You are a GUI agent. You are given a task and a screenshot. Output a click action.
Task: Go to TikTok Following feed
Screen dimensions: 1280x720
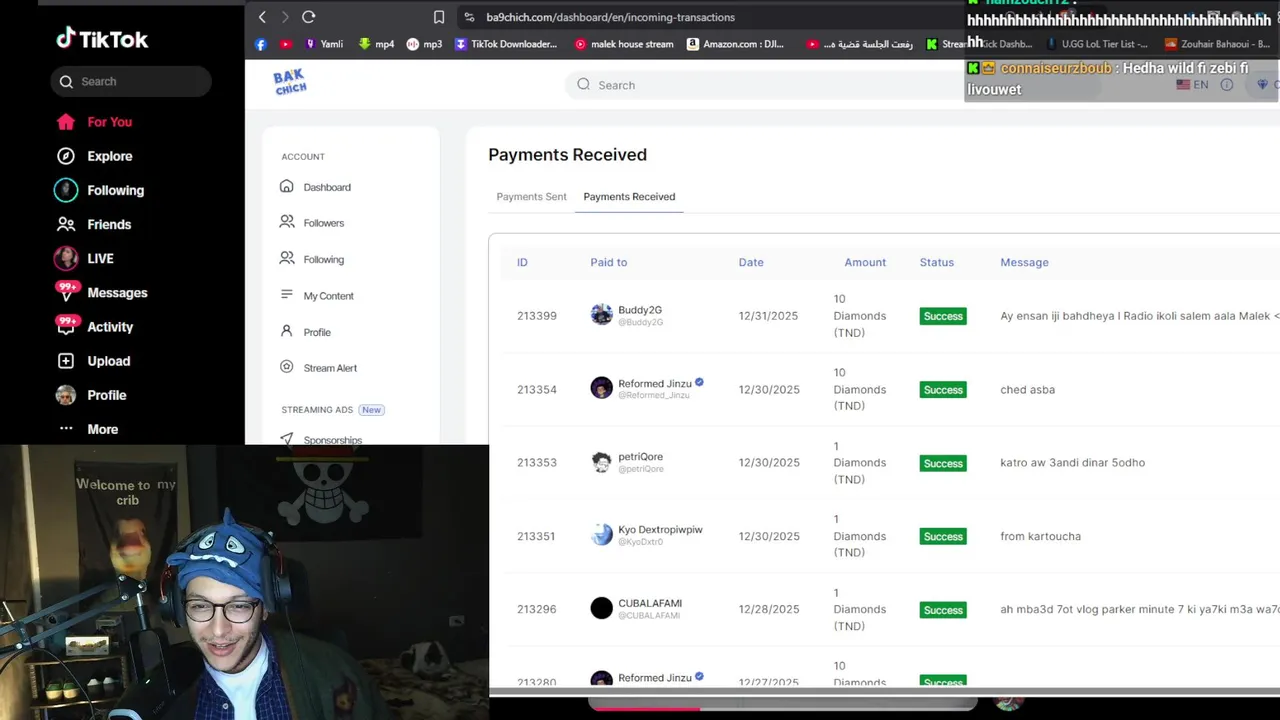[x=100, y=190]
